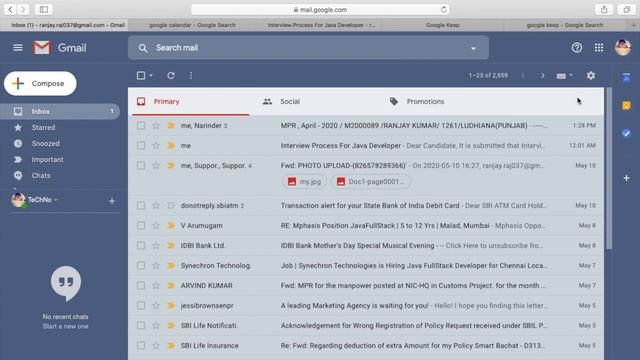Open the Chats folder
Image resolution: width=640 pixels, height=360 pixels.
[60, 176]
